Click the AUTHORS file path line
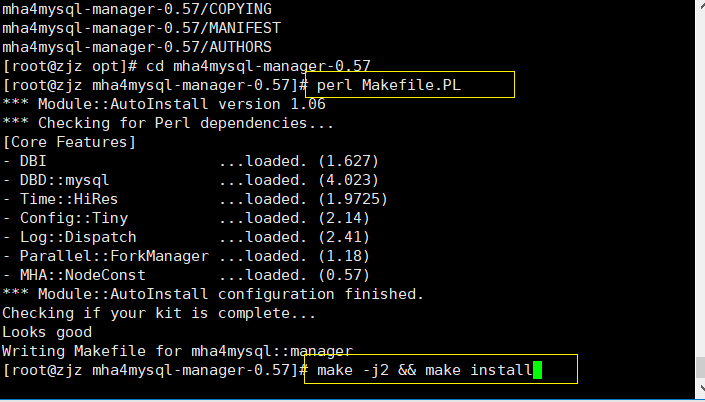Viewport: 705px width, 402px height. (137, 47)
